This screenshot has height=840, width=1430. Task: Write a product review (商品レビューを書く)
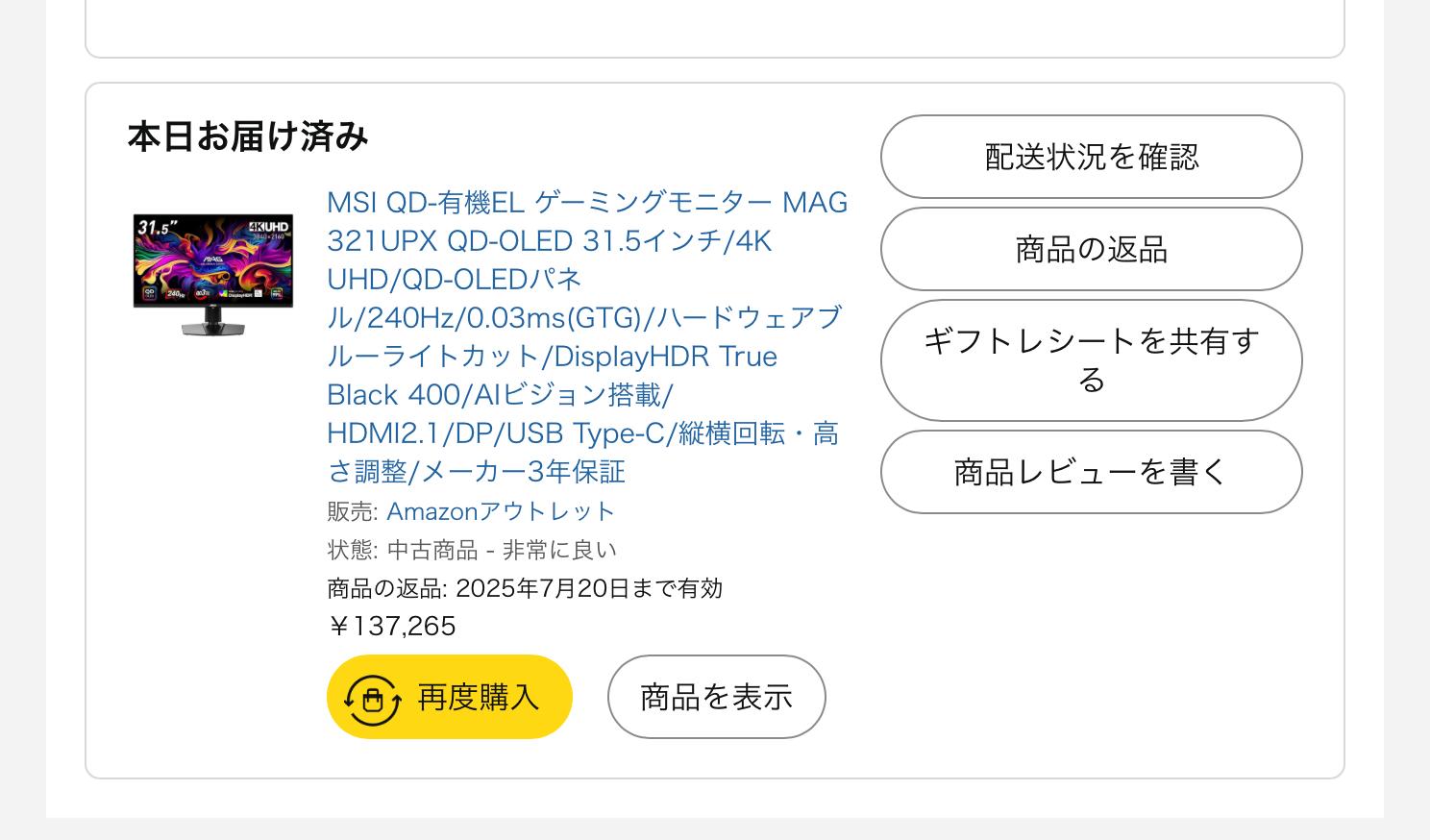click(1091, 472)
